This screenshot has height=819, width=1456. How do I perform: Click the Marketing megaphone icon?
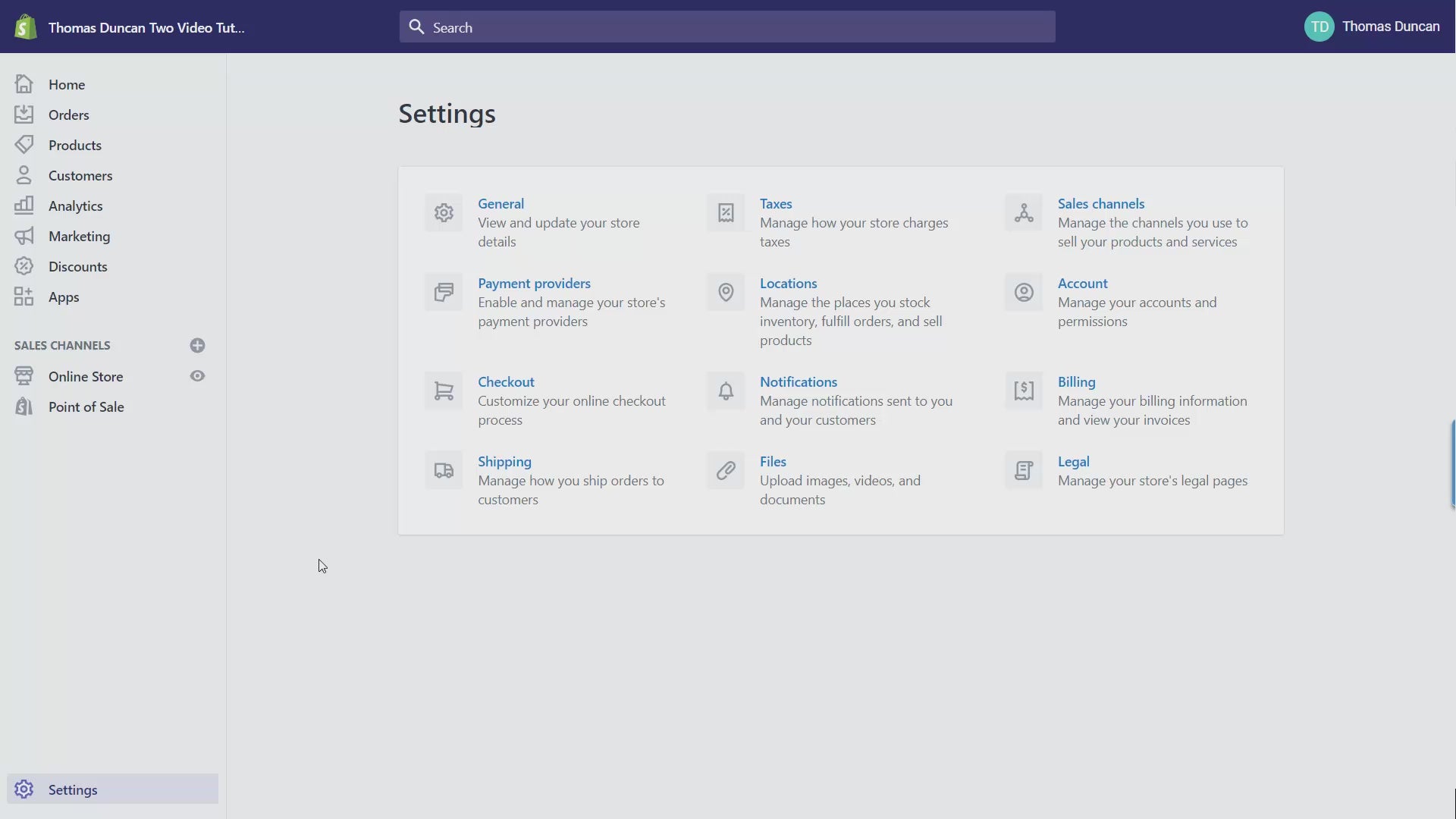pos(24,236)
